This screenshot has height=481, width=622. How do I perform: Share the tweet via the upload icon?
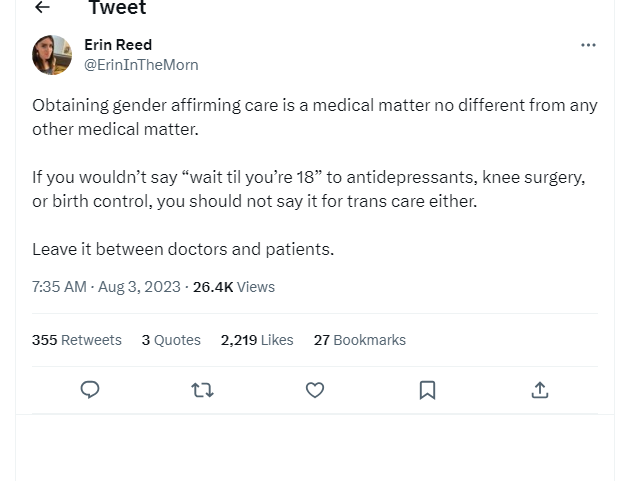coord(540,389)
